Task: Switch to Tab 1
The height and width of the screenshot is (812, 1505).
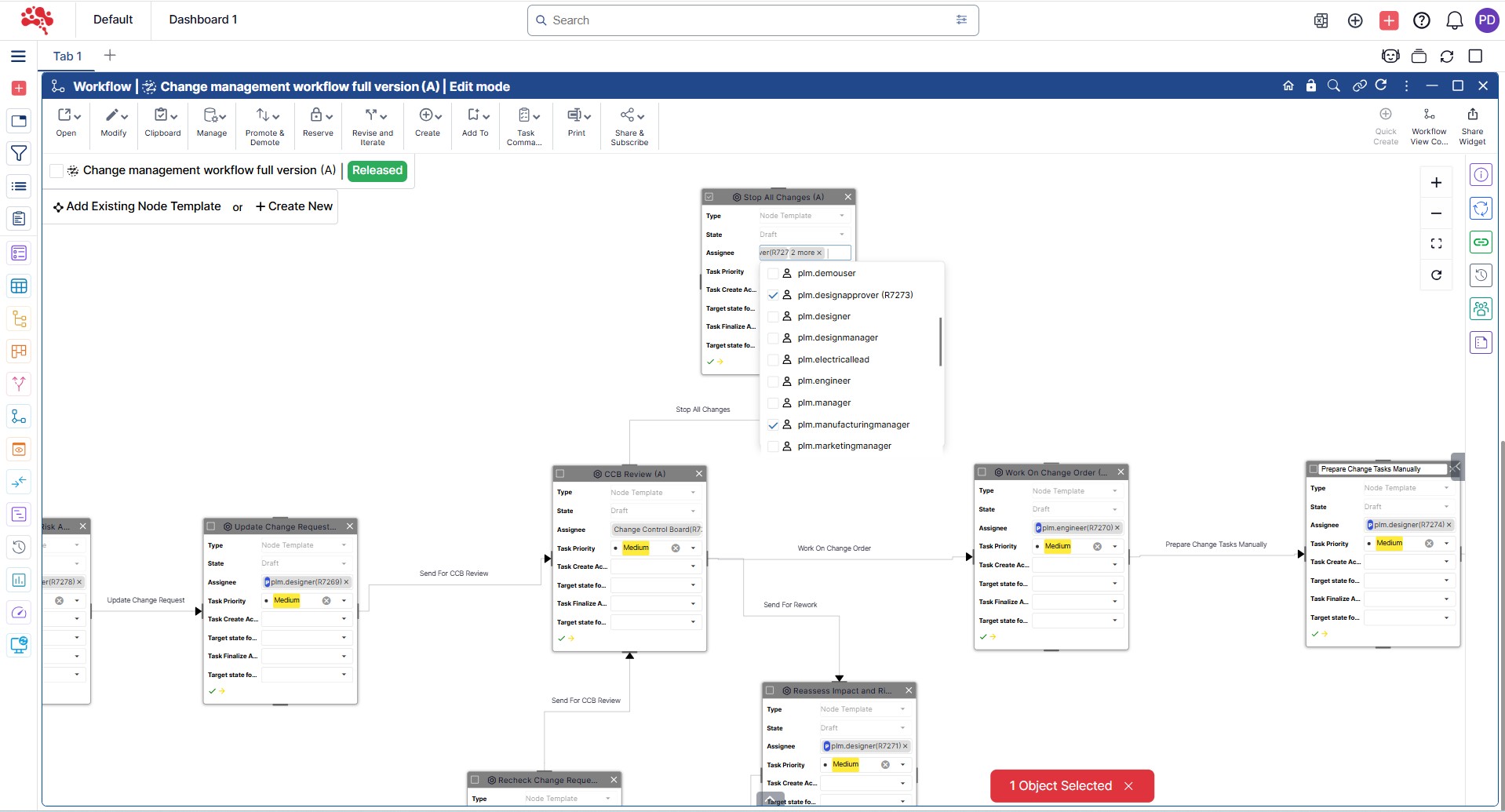Action: pyautogui.click(x=67, y=56)
